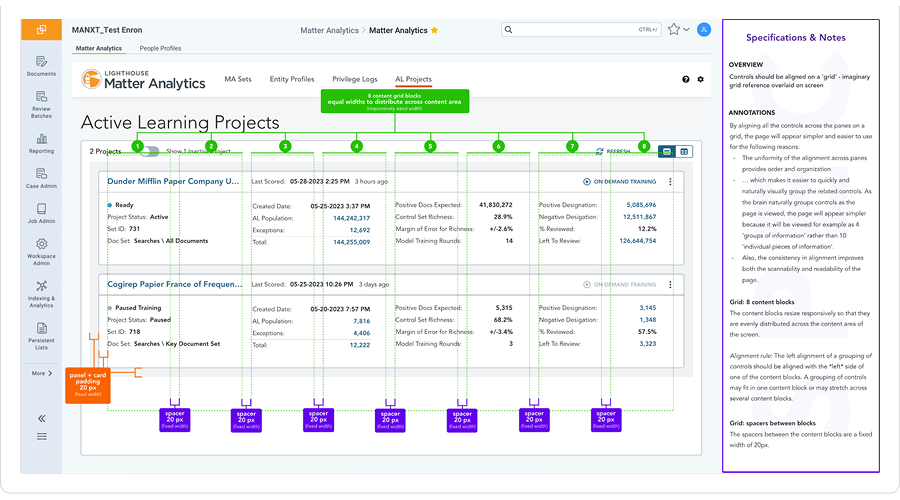The image size is (900, 500).
Task: Click MANXT_Test Enron workspace name
Action: [107, 30]
